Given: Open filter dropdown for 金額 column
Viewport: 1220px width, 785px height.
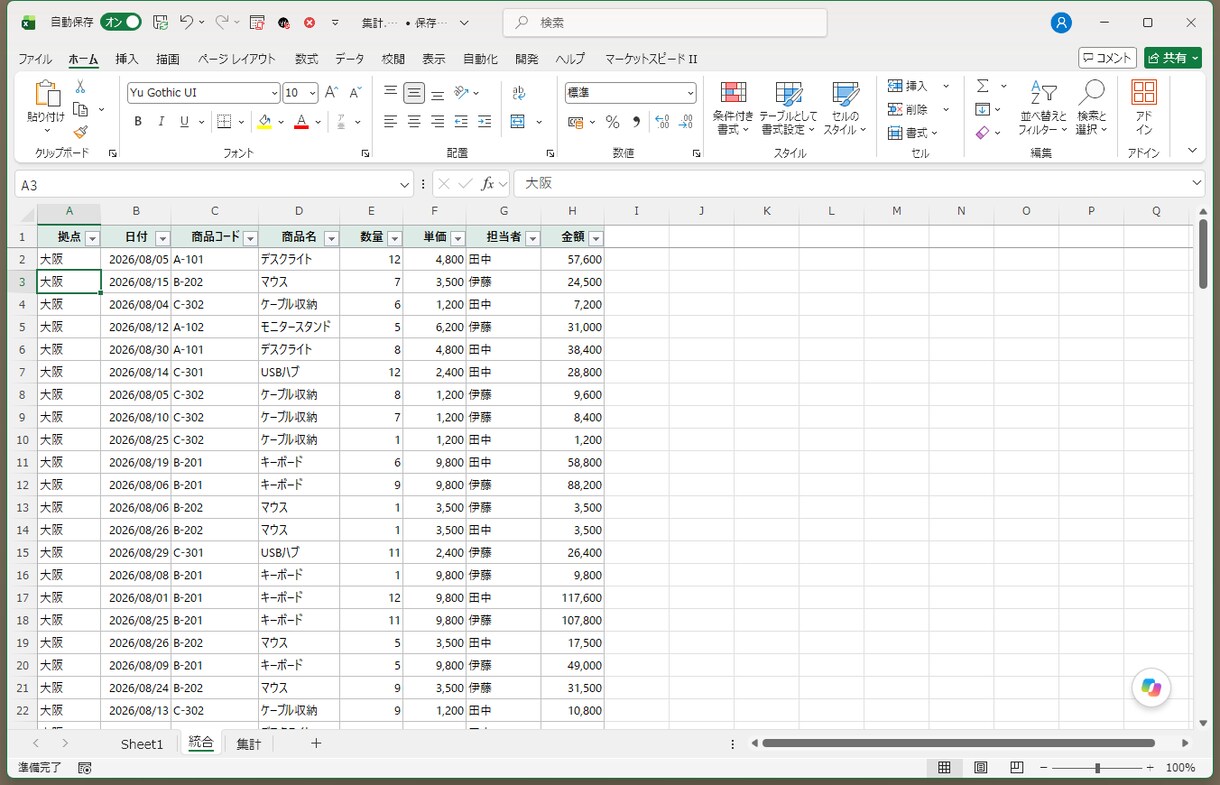Looking at the screenshot, I should pyautogui.click(x=596, y=238).
